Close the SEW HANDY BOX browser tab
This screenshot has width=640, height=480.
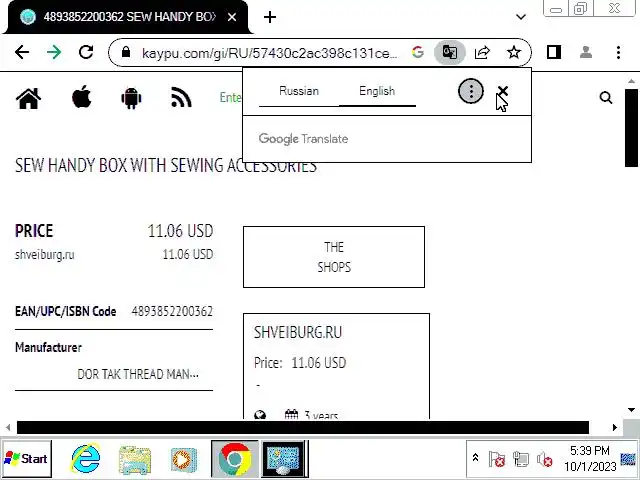[232, 17]
